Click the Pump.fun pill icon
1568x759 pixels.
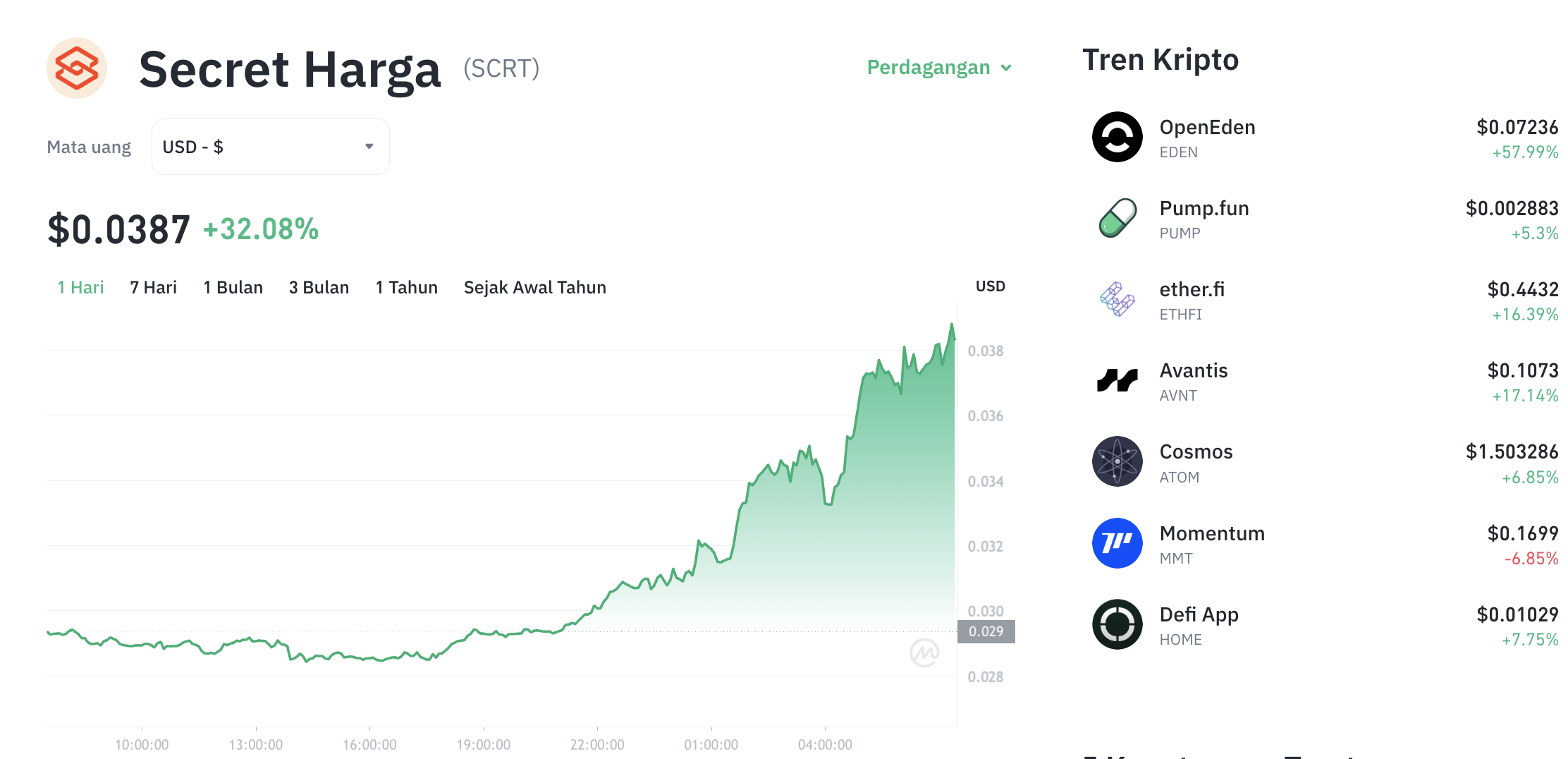tap(1117, 218)
